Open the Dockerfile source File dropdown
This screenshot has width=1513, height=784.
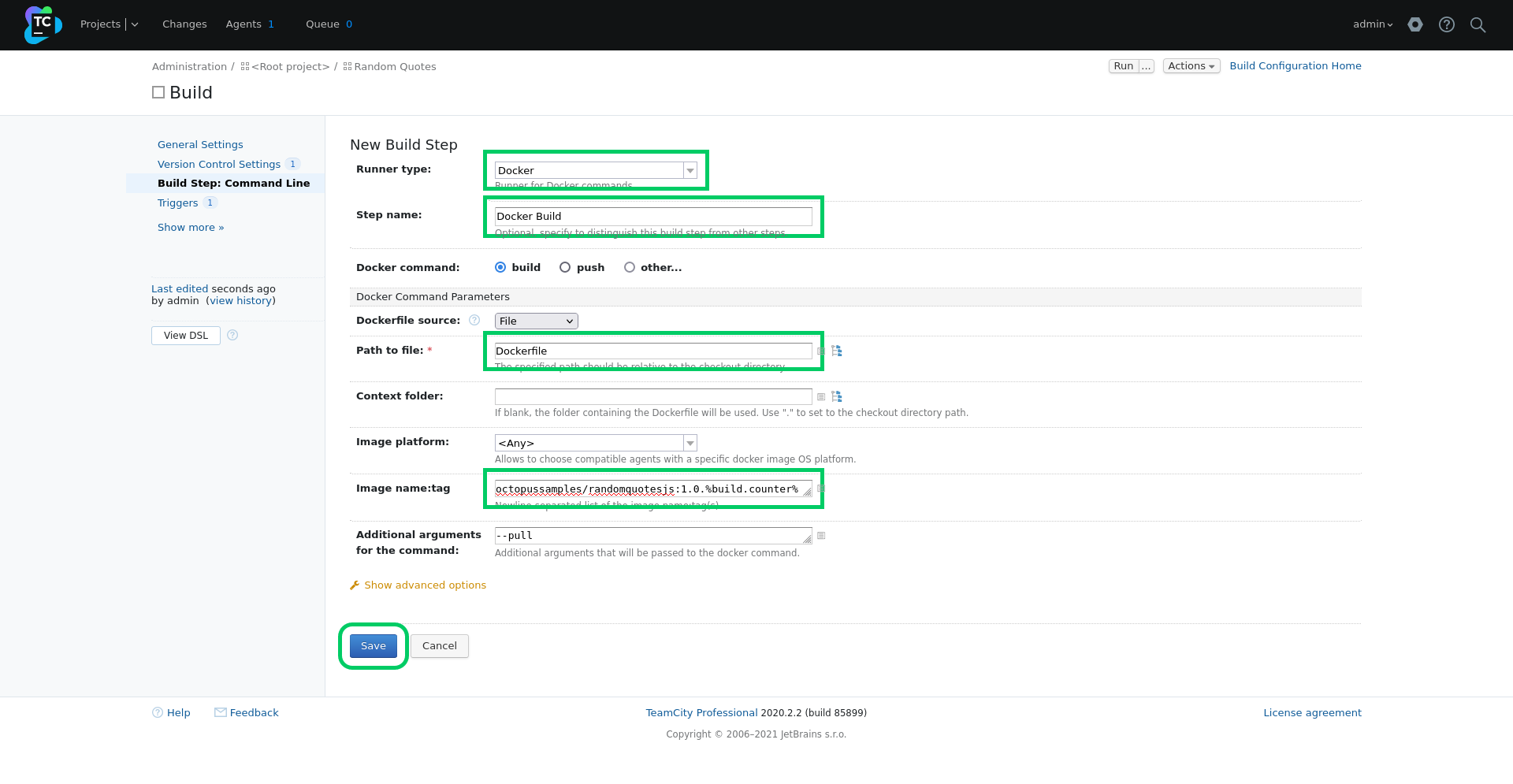537,321
